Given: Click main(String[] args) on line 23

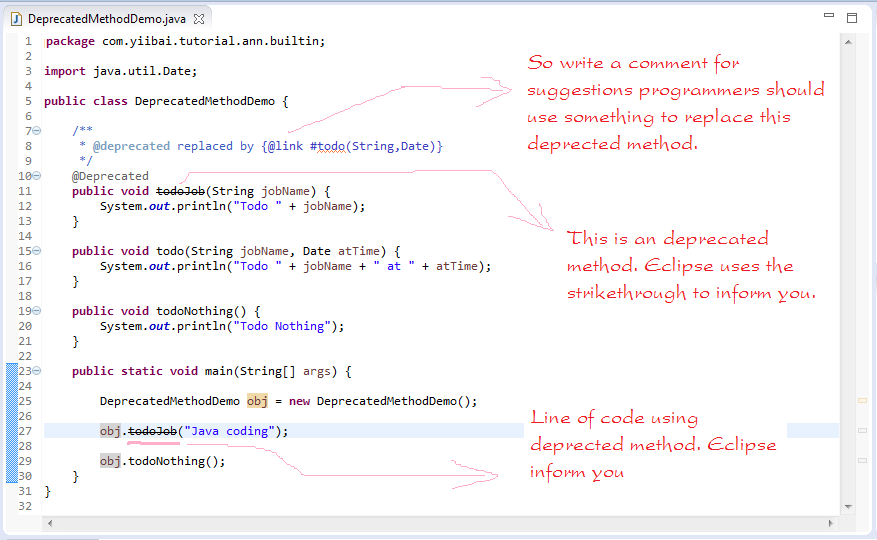Looking at the screenshot, I should point(271,371).
